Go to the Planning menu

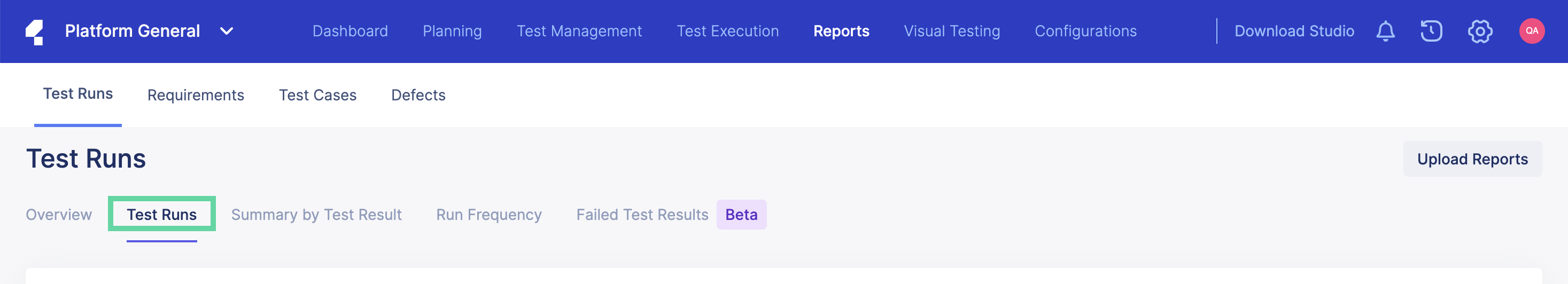point(452,31)
